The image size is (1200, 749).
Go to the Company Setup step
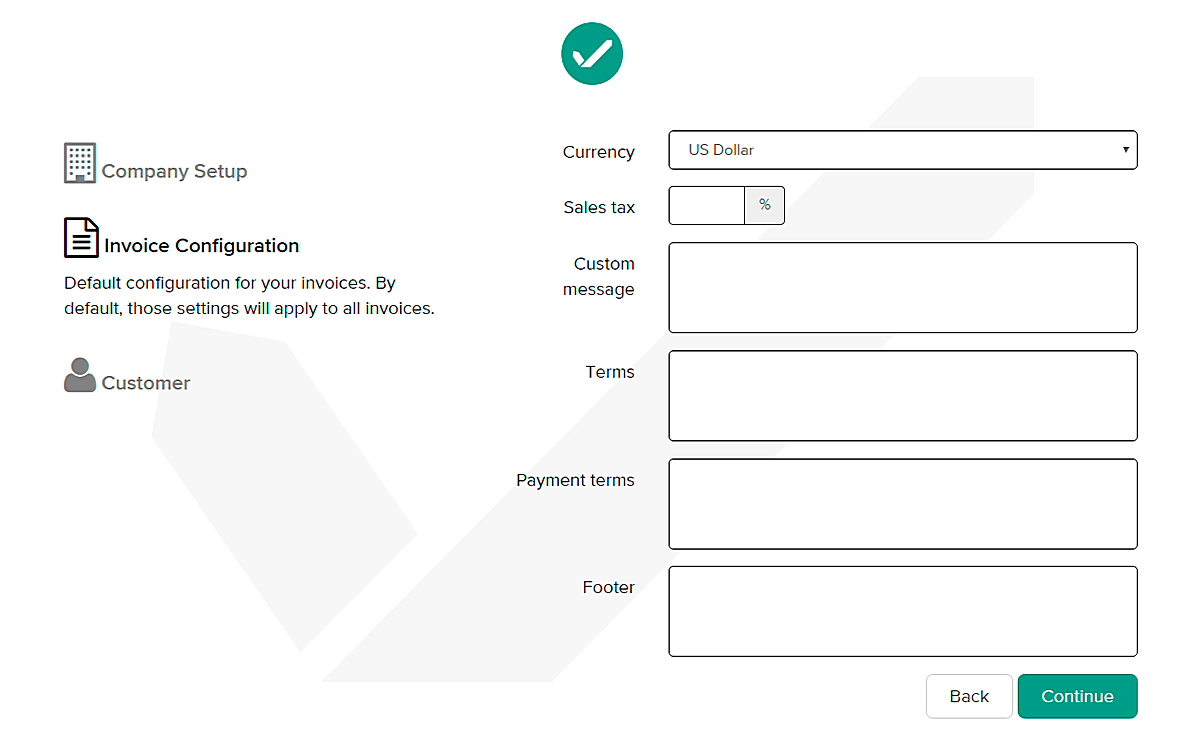(174, 171)
